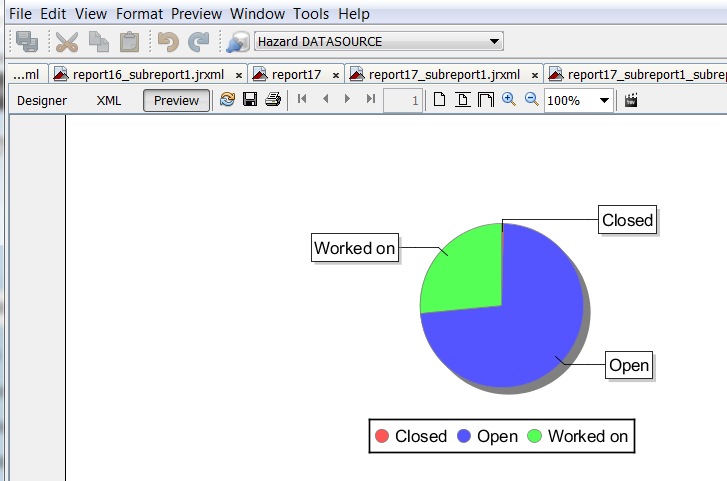727x481 pixels.
Task: Open the Preview menu
Action: [197, 14]
